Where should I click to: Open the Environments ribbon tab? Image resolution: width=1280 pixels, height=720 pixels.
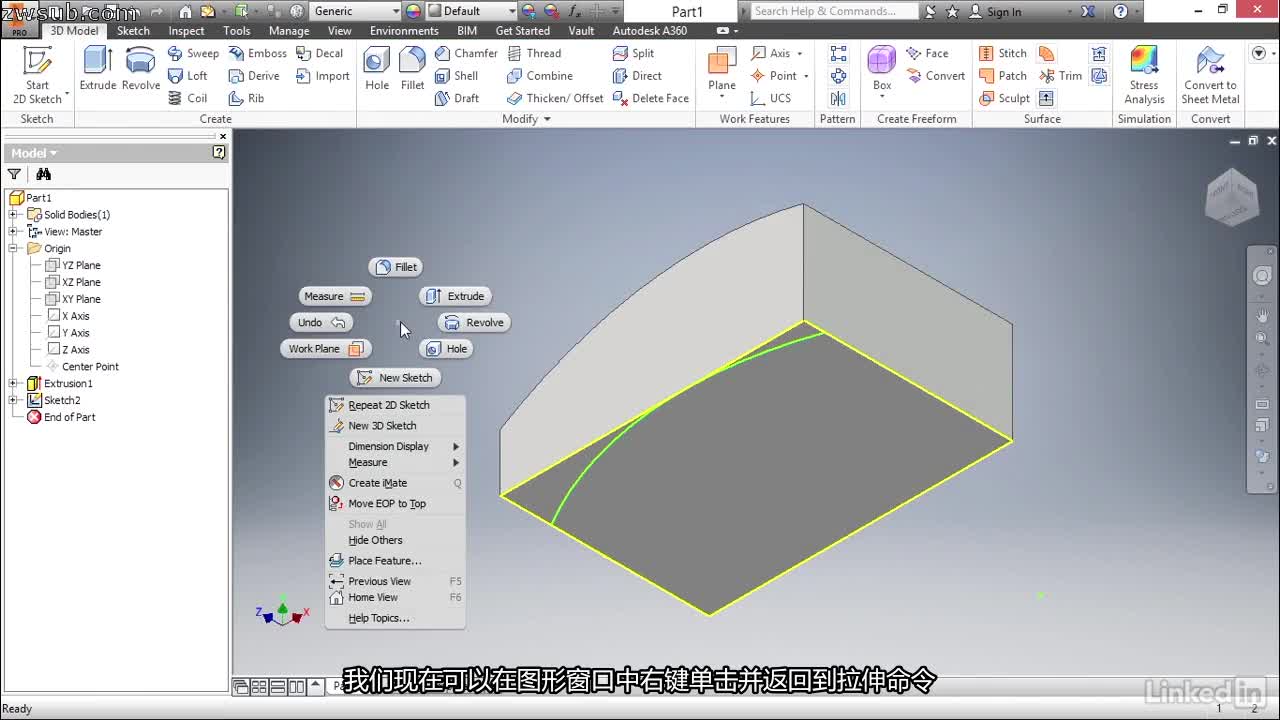point(404,31)
